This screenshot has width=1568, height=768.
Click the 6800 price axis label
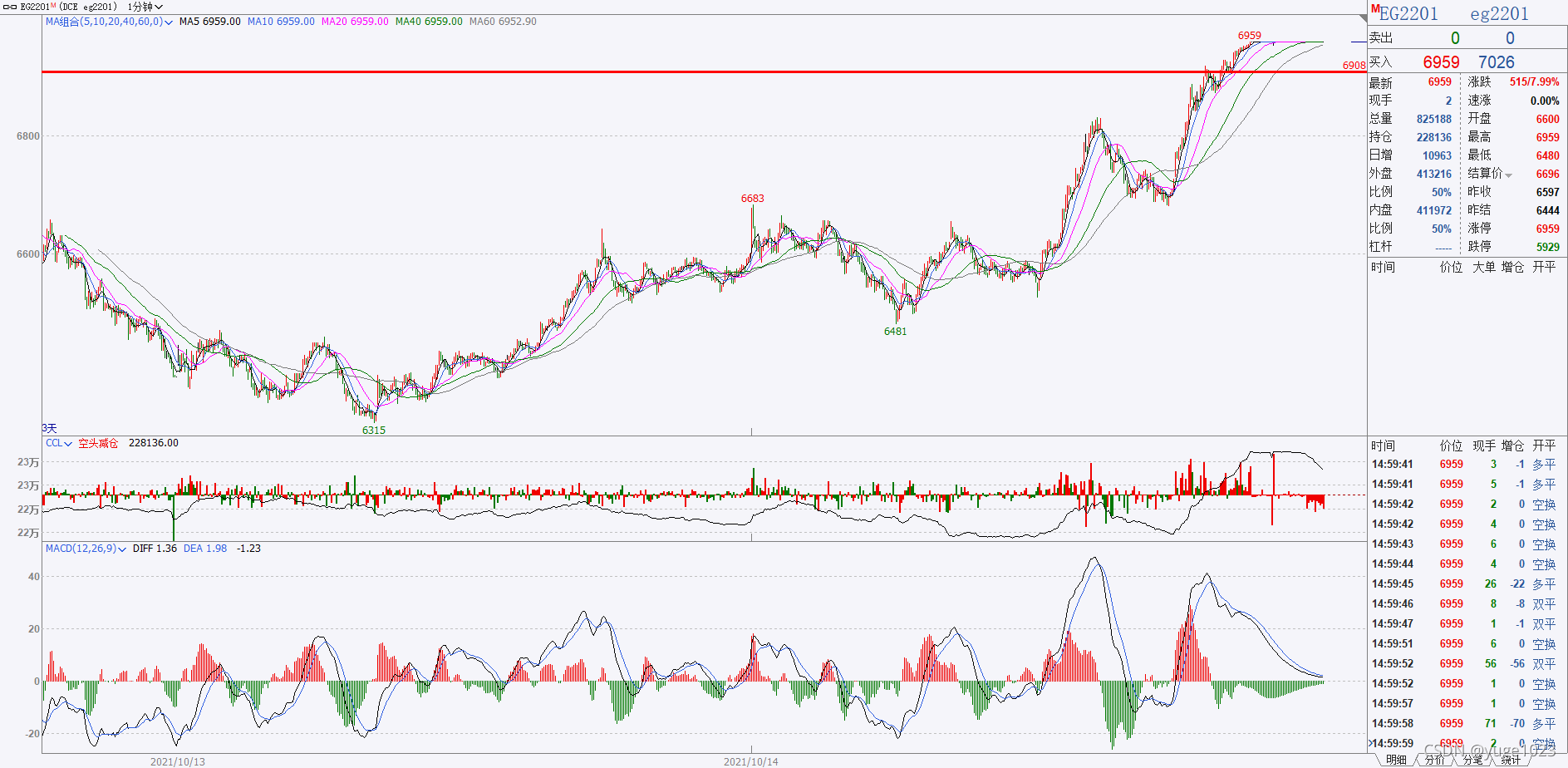point(27,136)
